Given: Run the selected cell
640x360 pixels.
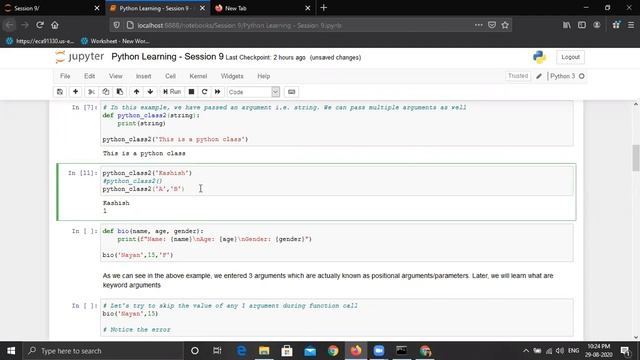Looking at the screenshot, I should (172, 92).
